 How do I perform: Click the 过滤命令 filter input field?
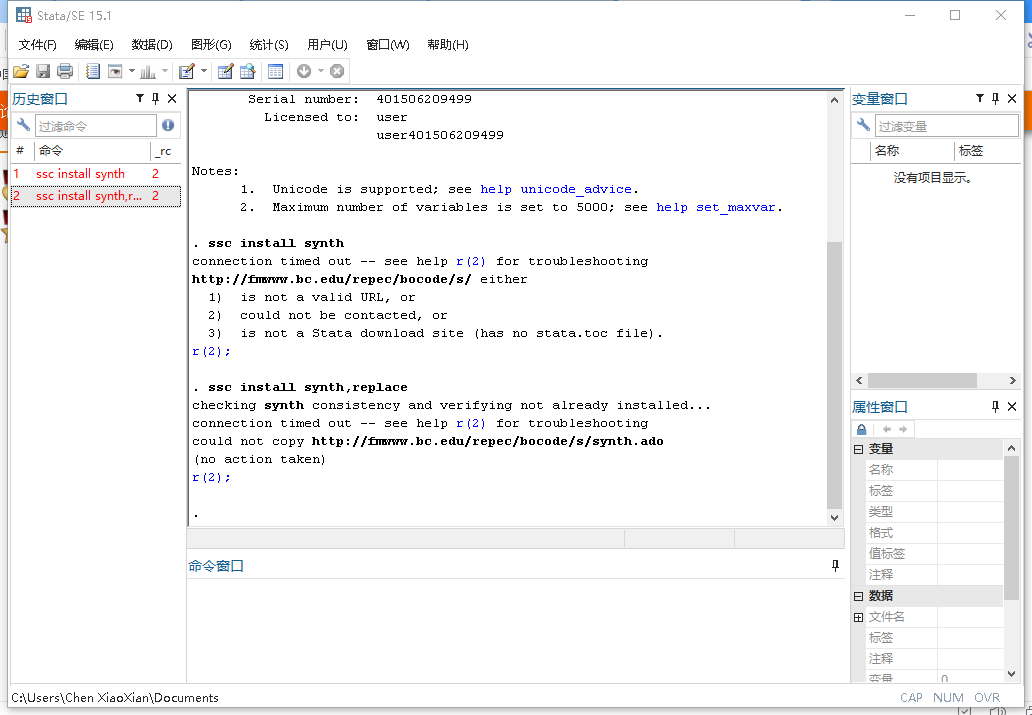(96, 126)
